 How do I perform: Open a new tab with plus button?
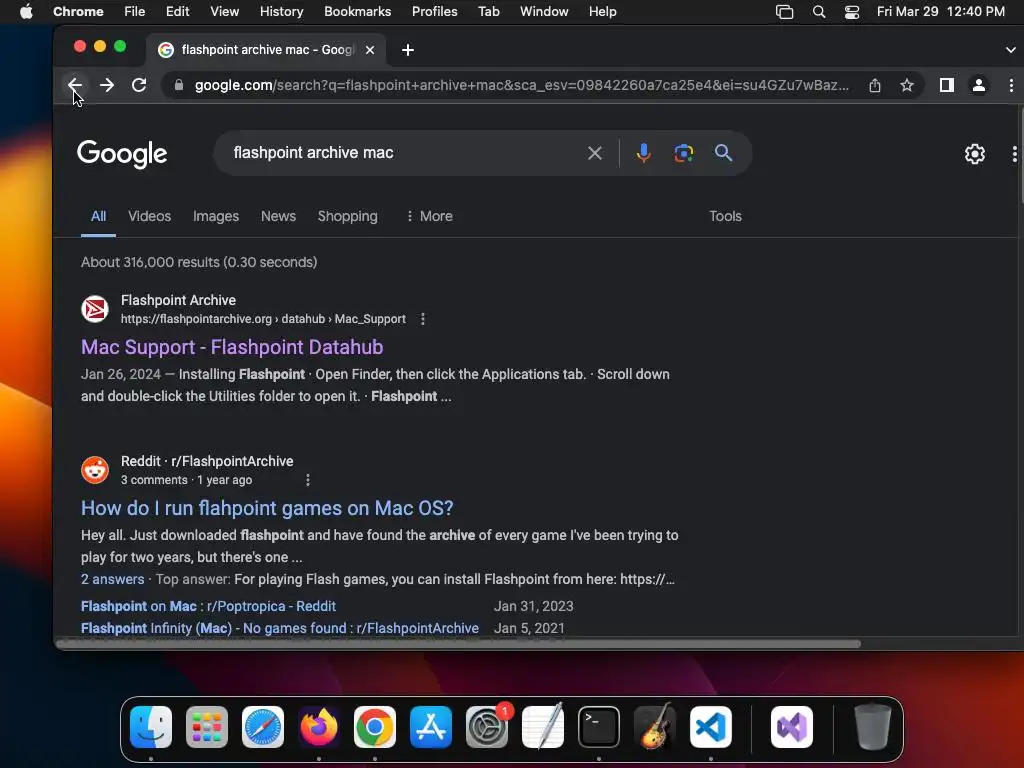pos(408,50)
